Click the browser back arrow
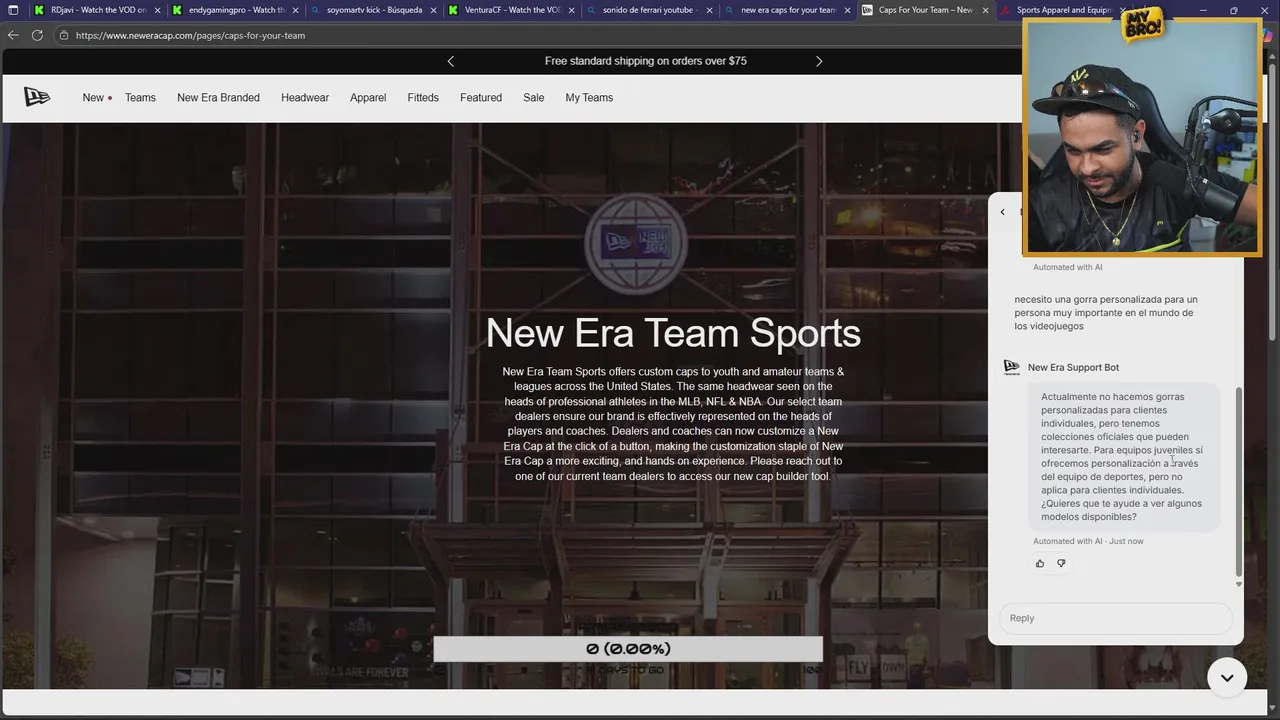The height and width of the screenshot is (720, 1280). click(x=13, y=35)
